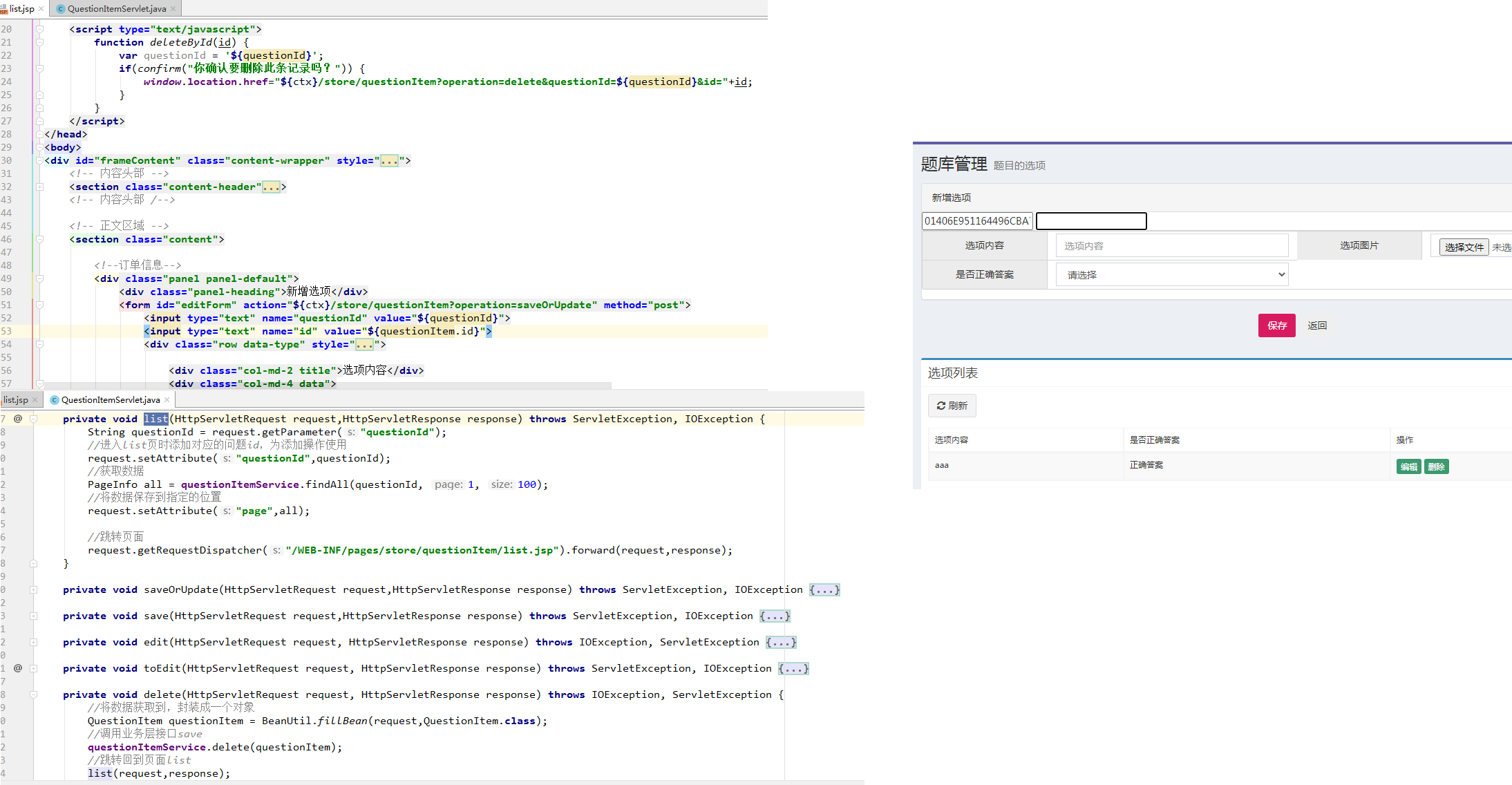Image resolution: width=1512 pixels, height=785 pixels.
Task: Collapse the script tag fold at line 20
Action: pos(40,29)
